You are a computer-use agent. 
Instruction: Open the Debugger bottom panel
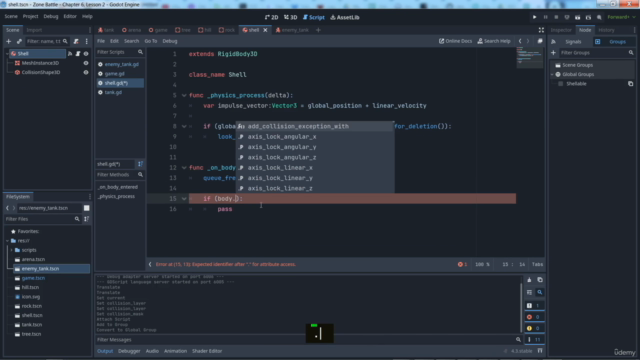129,351
